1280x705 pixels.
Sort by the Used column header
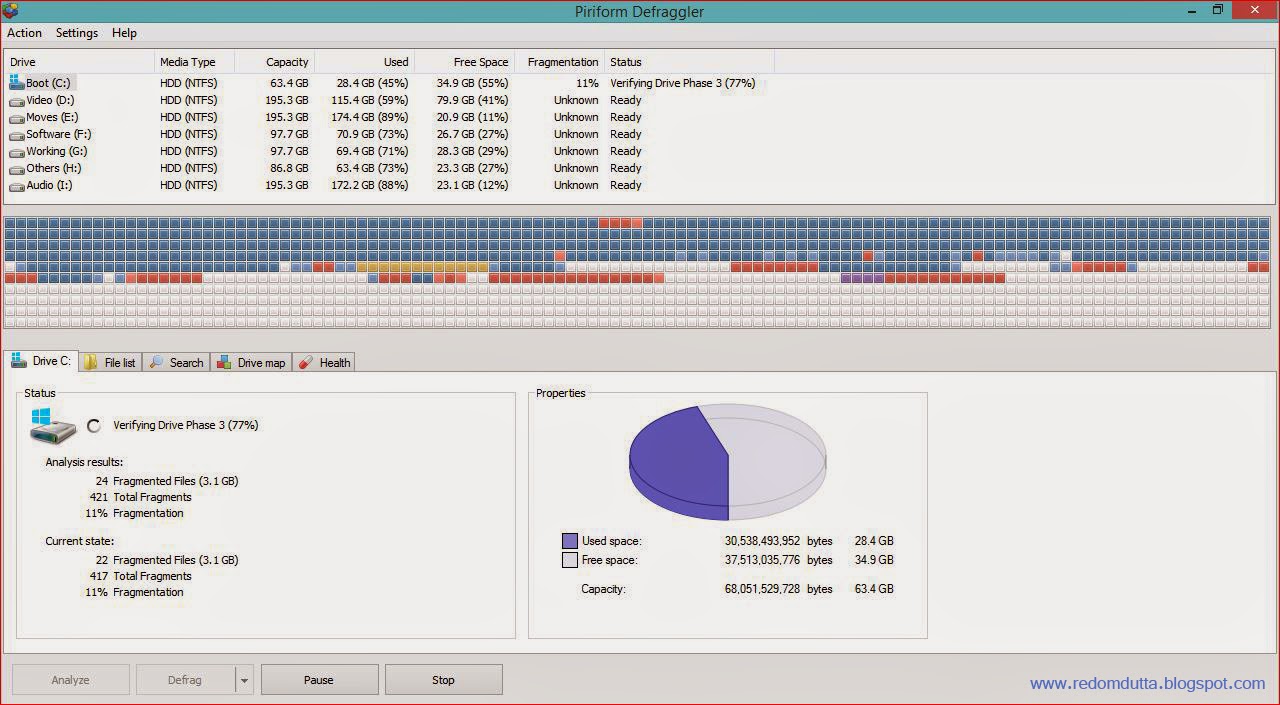click(364, 62)
